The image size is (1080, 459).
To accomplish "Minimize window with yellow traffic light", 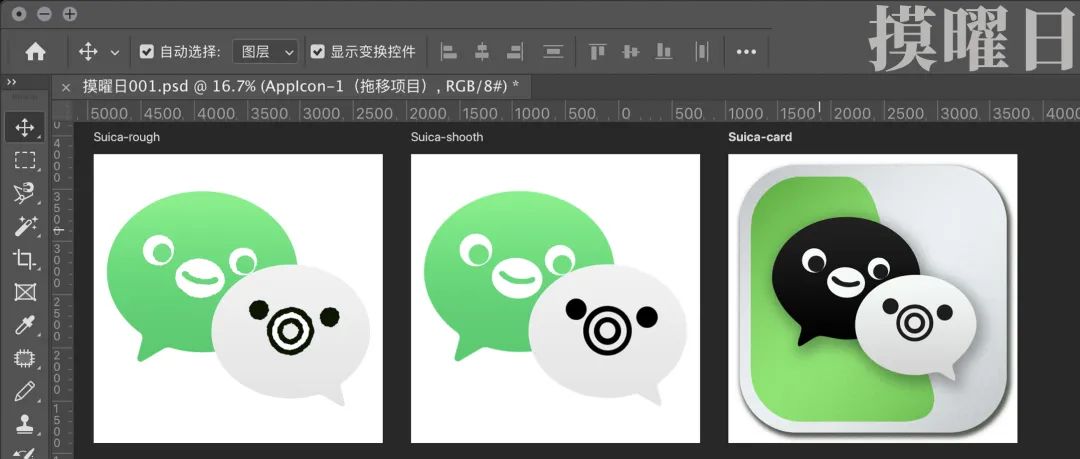I will click(x=45, y=14).
